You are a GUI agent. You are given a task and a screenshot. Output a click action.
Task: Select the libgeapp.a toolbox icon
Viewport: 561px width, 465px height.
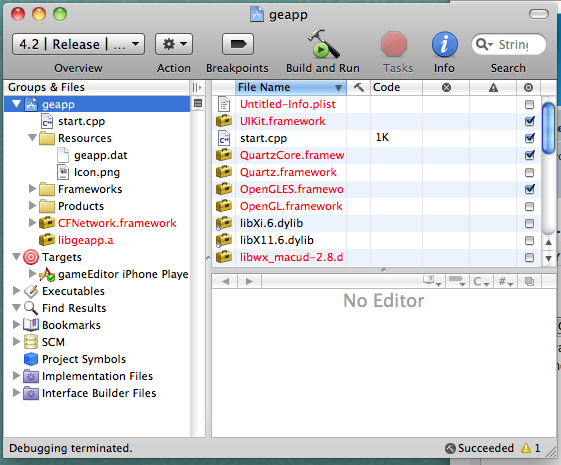click(47, 240)
